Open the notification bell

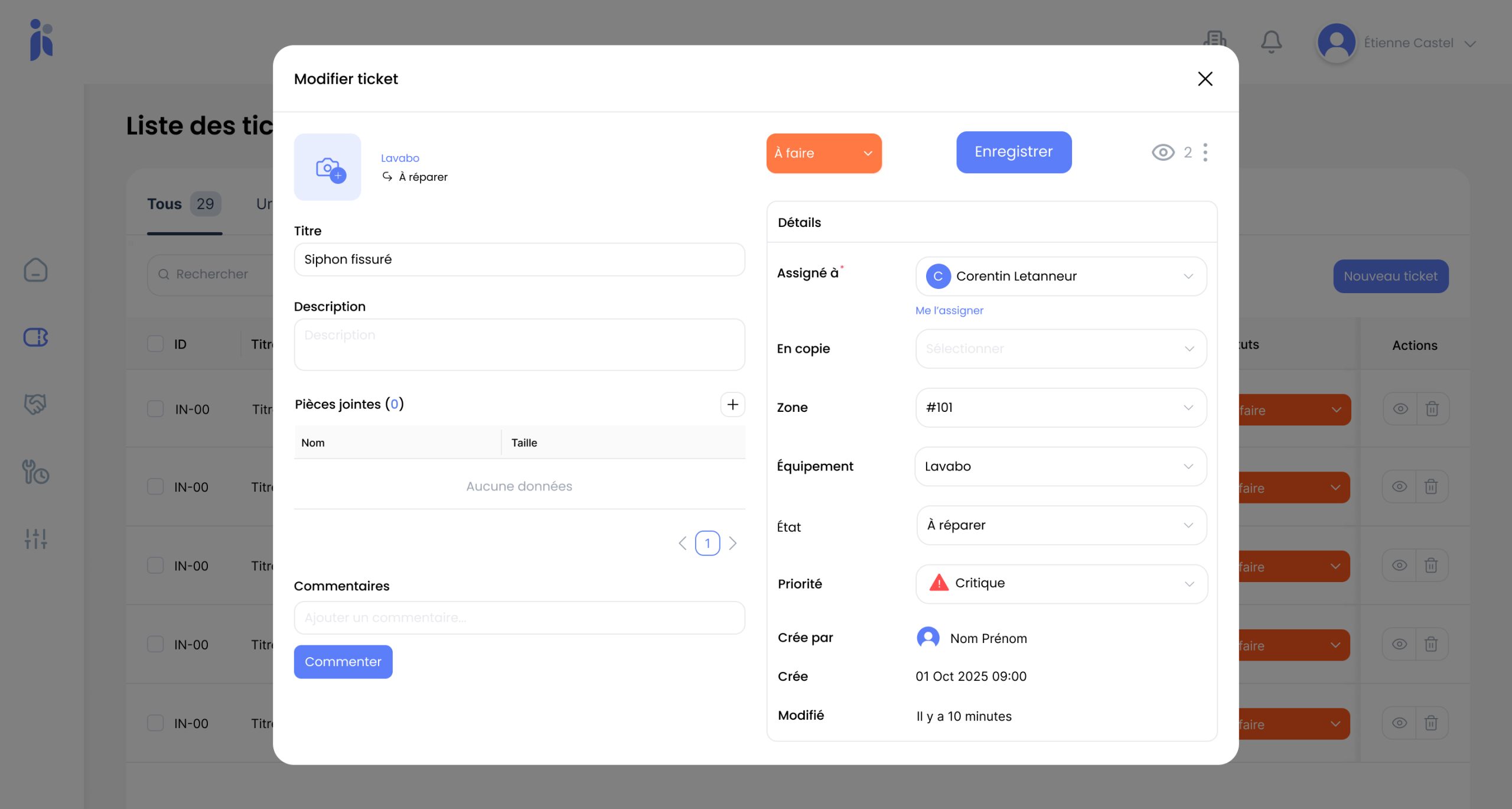(x=1271, y=42)
